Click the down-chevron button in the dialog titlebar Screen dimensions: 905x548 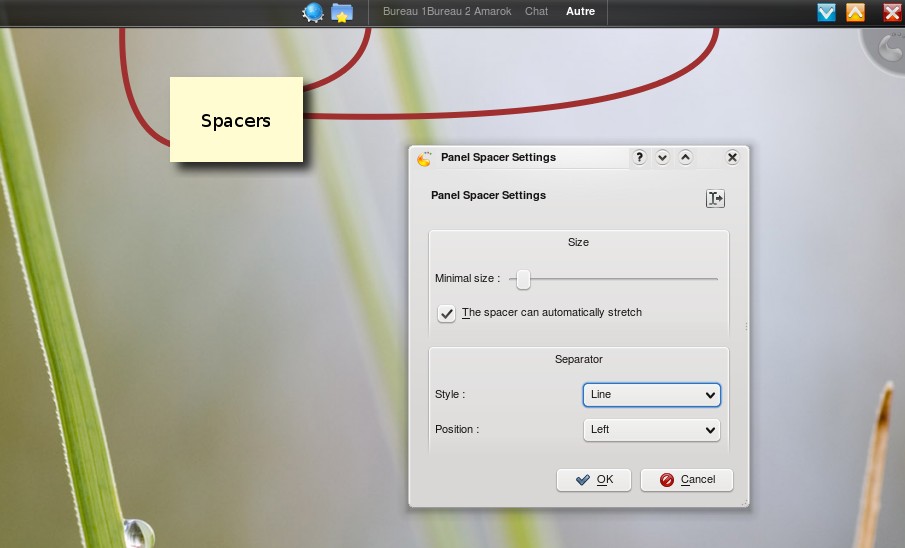coord(662,157)
